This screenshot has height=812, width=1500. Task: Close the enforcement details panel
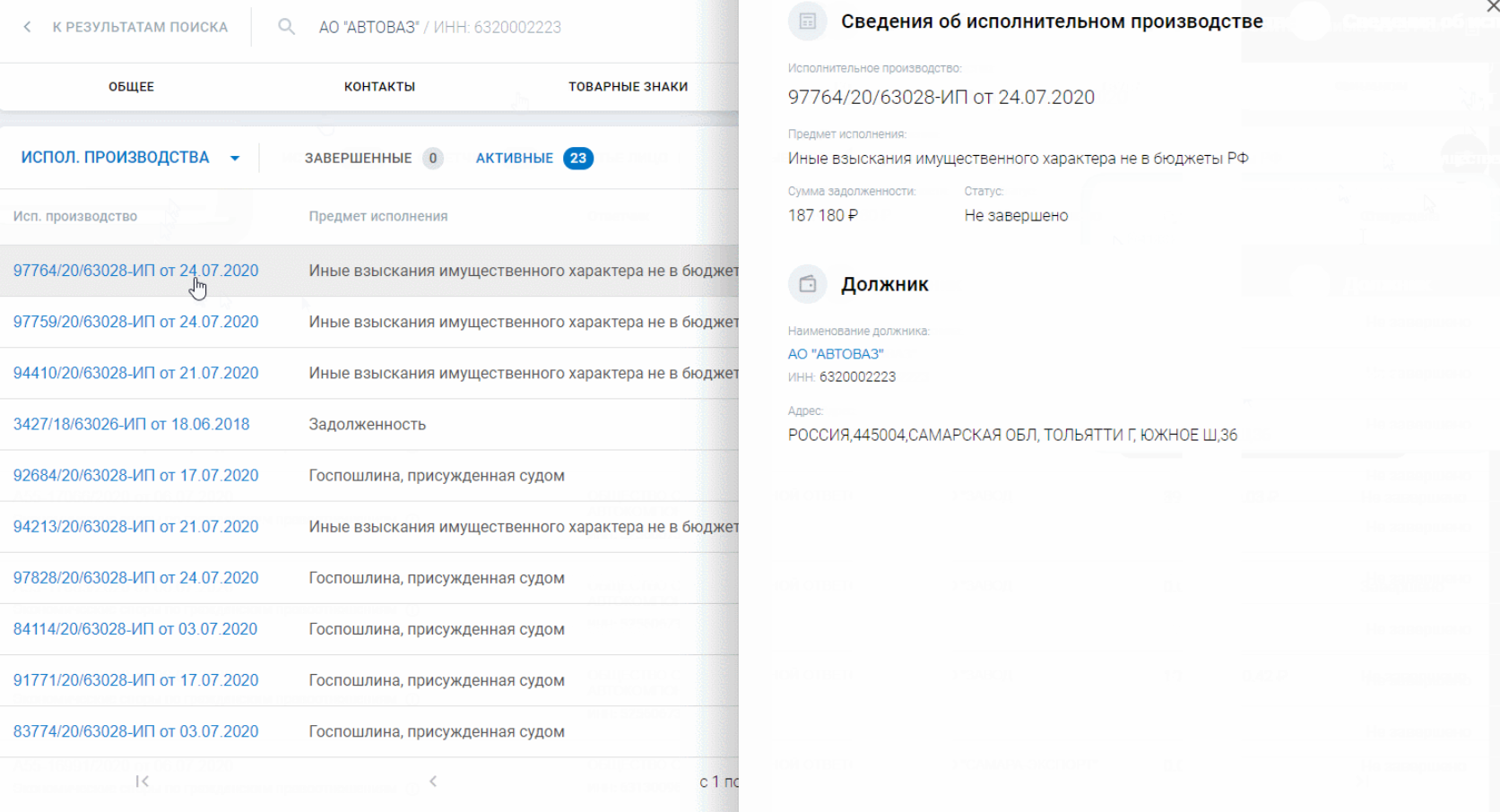1492,6
